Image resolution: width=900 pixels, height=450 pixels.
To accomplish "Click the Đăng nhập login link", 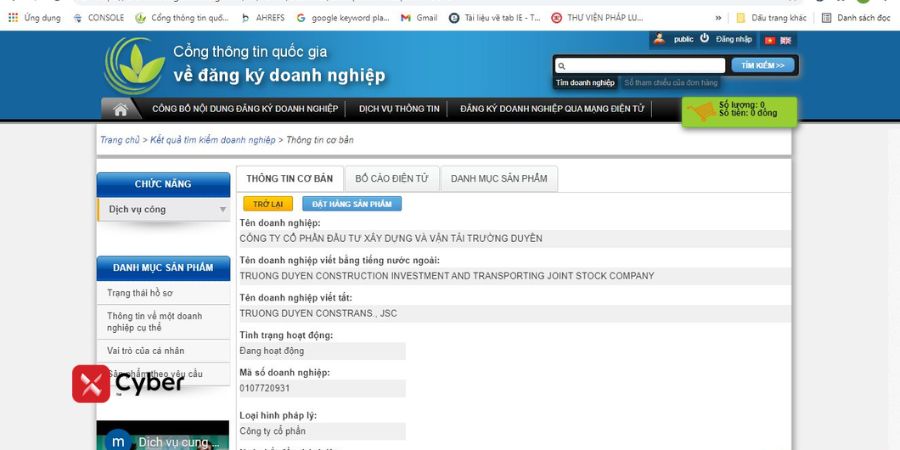I will (x=734, y=39).
